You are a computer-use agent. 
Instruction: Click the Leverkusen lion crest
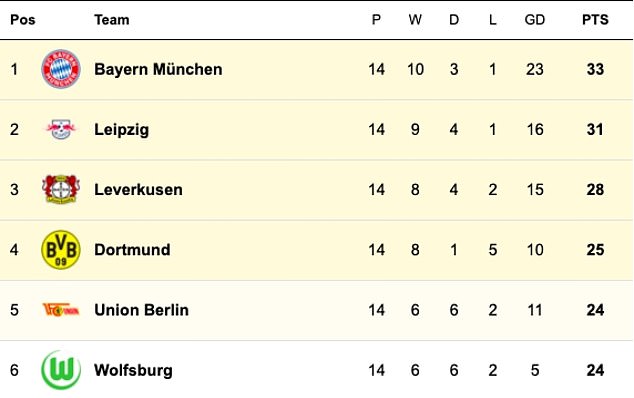[x=61, y=189]
